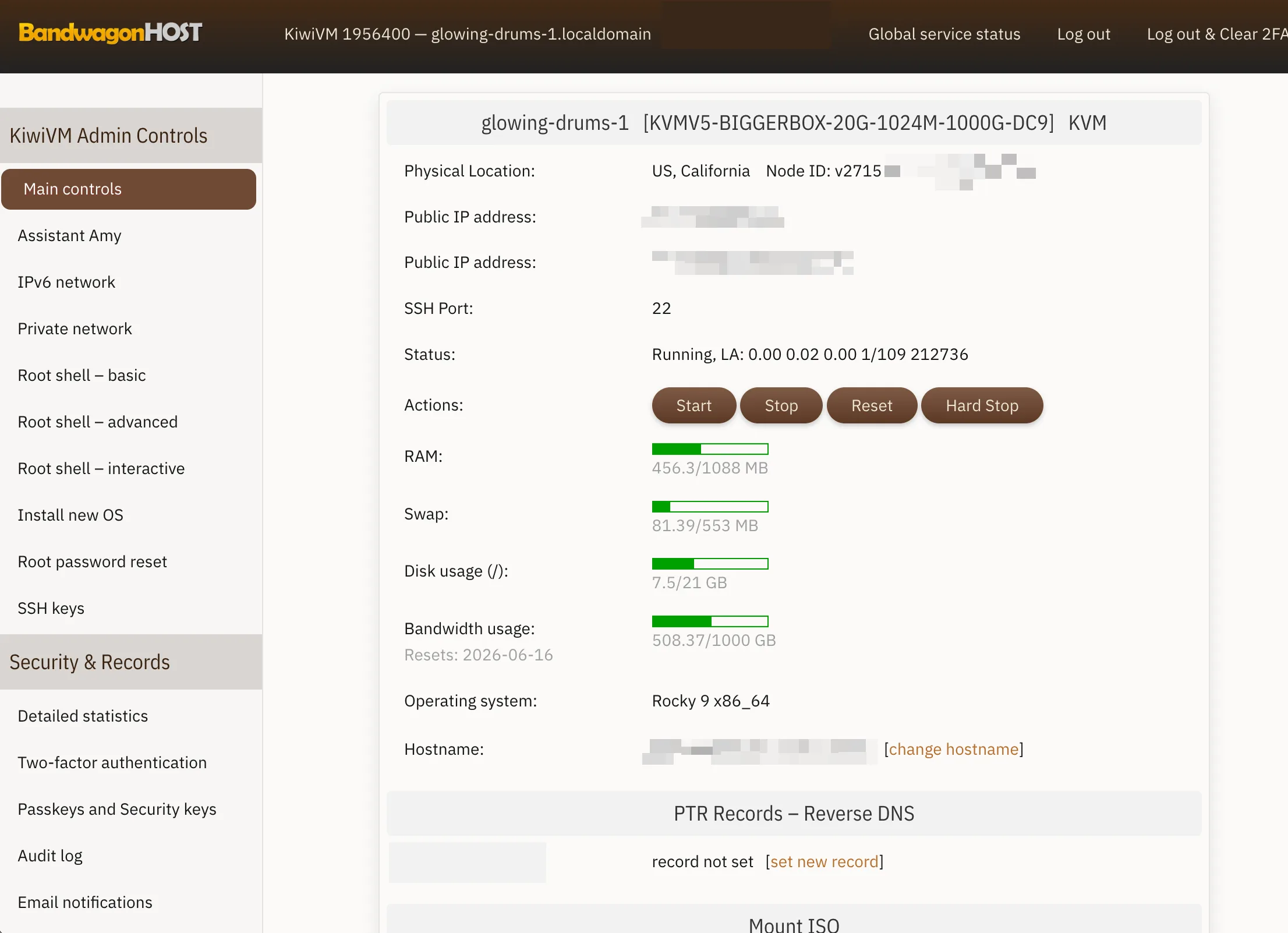The width and height of the screenshot is (1288, 933).
Task: Open Two-factor authentication settings
Action: 112,763
